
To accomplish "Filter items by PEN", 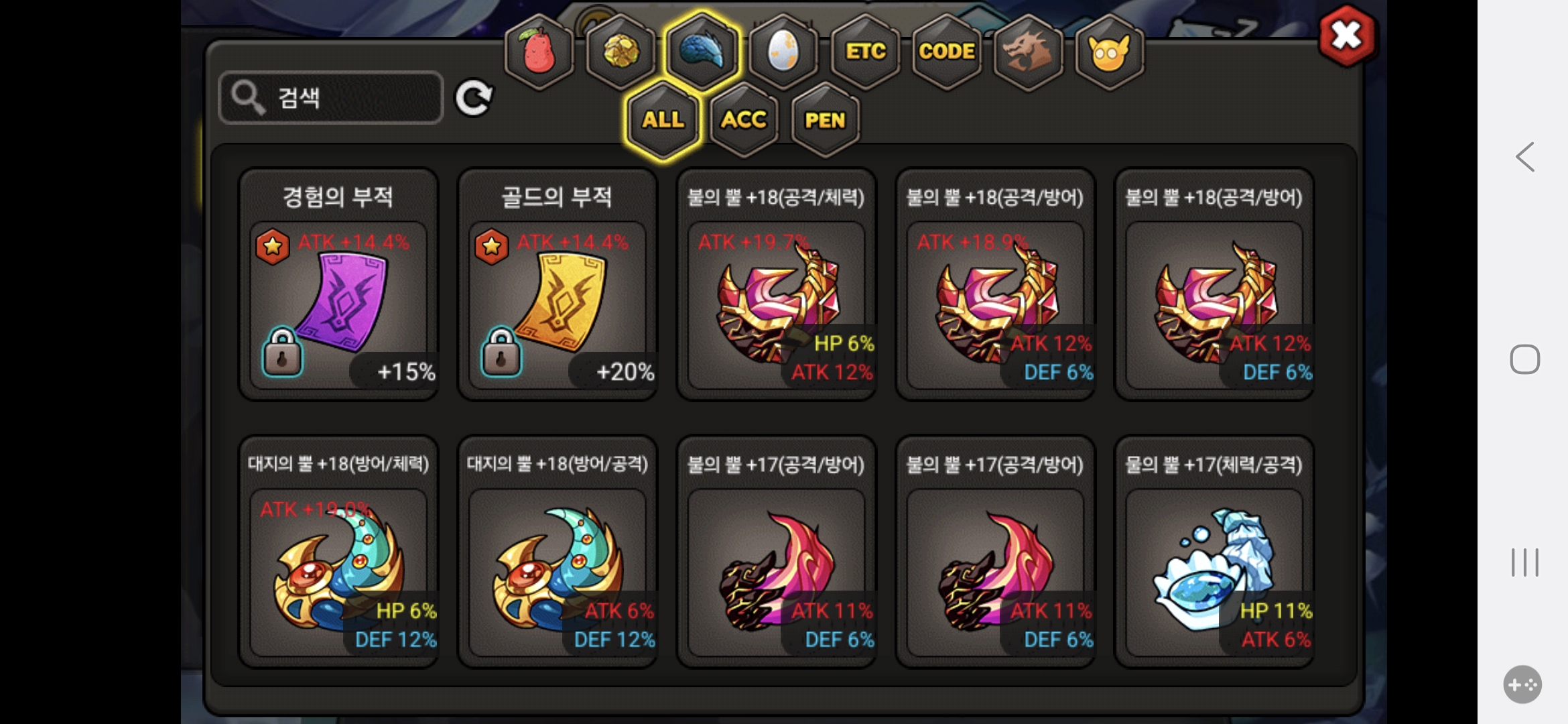I will point(825,121).
